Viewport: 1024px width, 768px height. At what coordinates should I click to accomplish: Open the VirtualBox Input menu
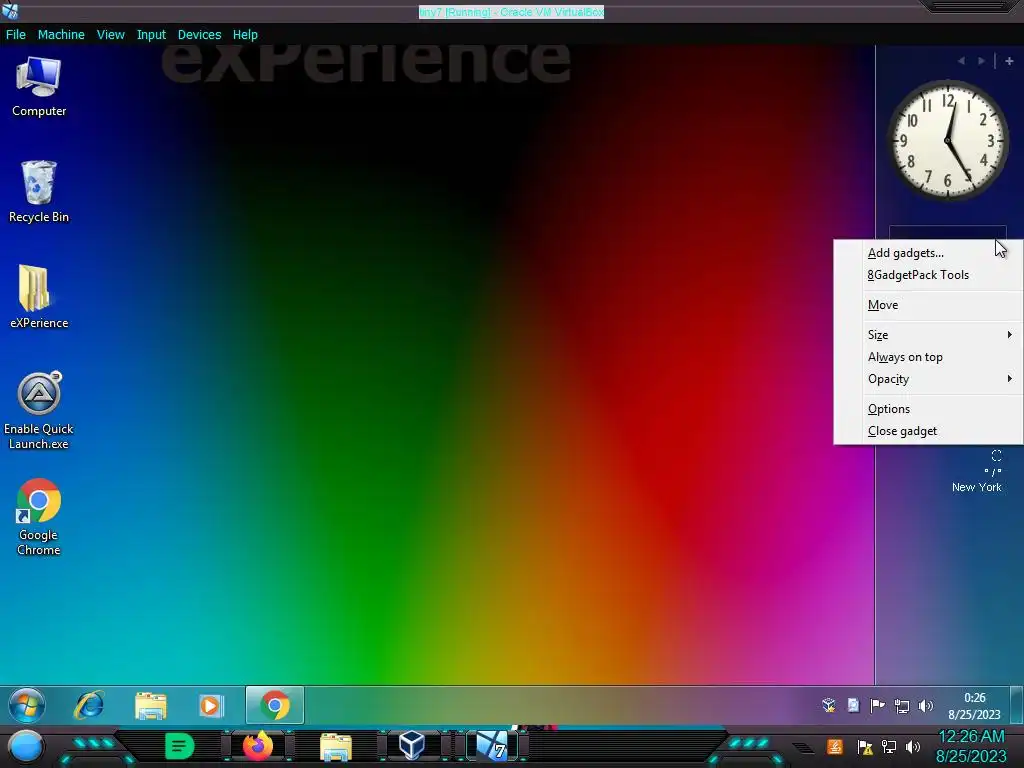151,35
